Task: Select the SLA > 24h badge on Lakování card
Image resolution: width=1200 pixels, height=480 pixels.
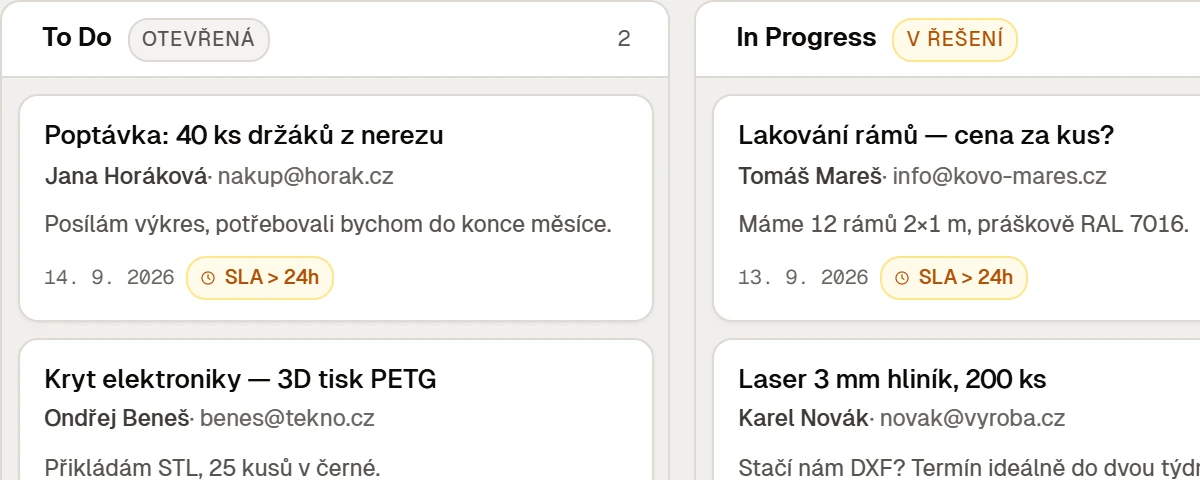Action: coord(953,278)
